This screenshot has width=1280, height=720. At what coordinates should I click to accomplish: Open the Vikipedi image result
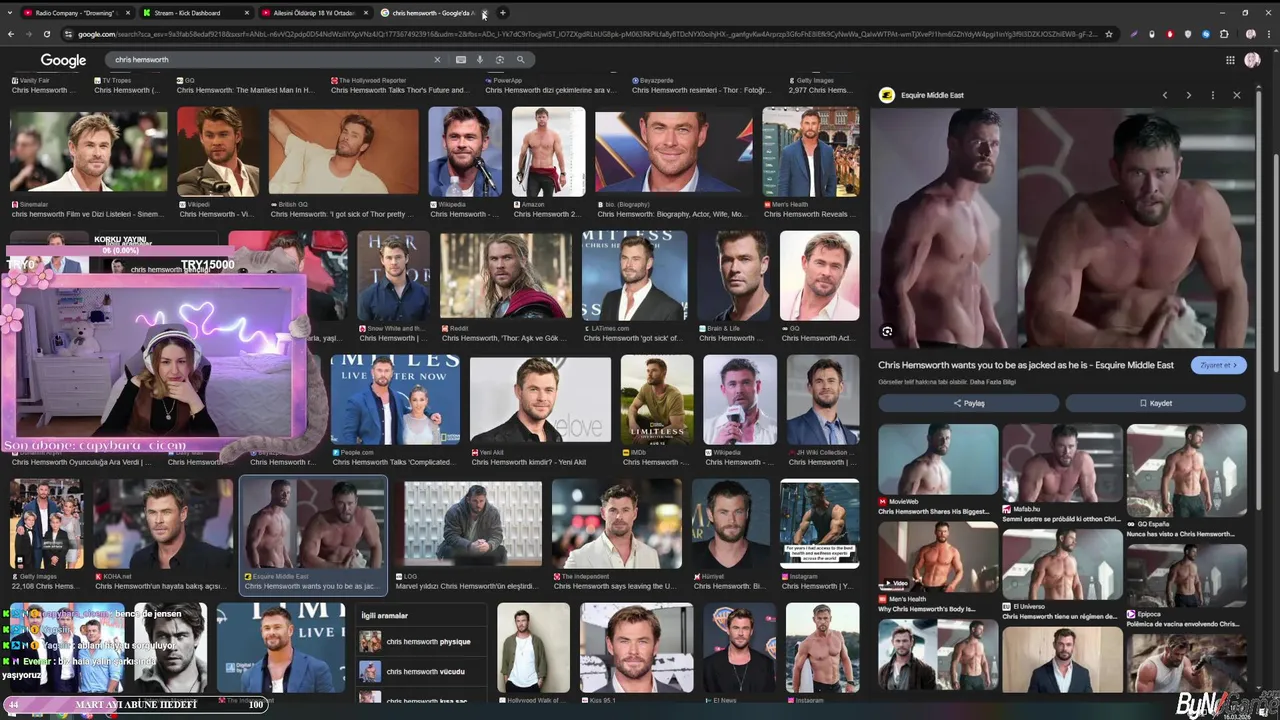click(x=217, y=151)
